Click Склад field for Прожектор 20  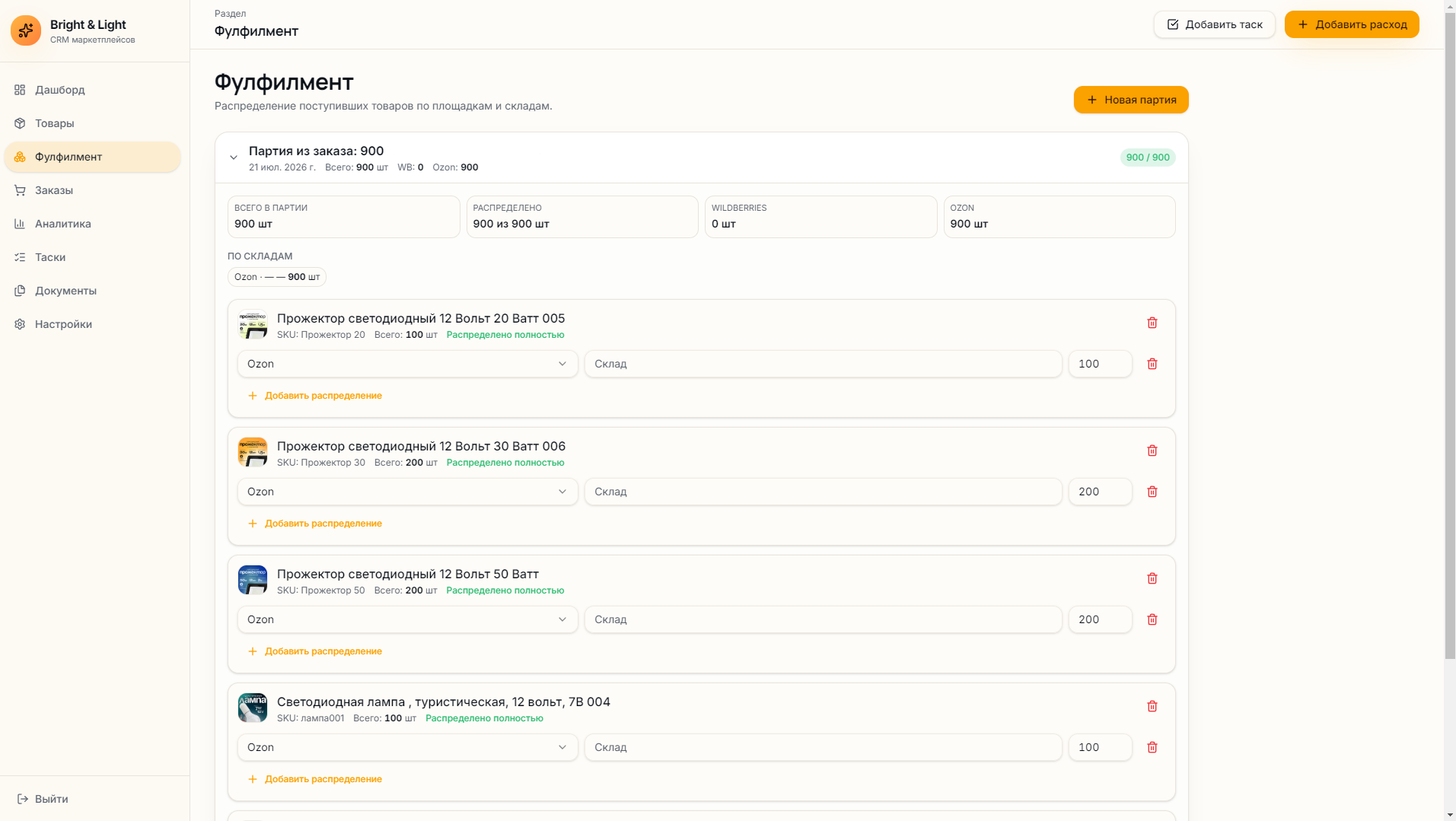[x=824, y=364]
